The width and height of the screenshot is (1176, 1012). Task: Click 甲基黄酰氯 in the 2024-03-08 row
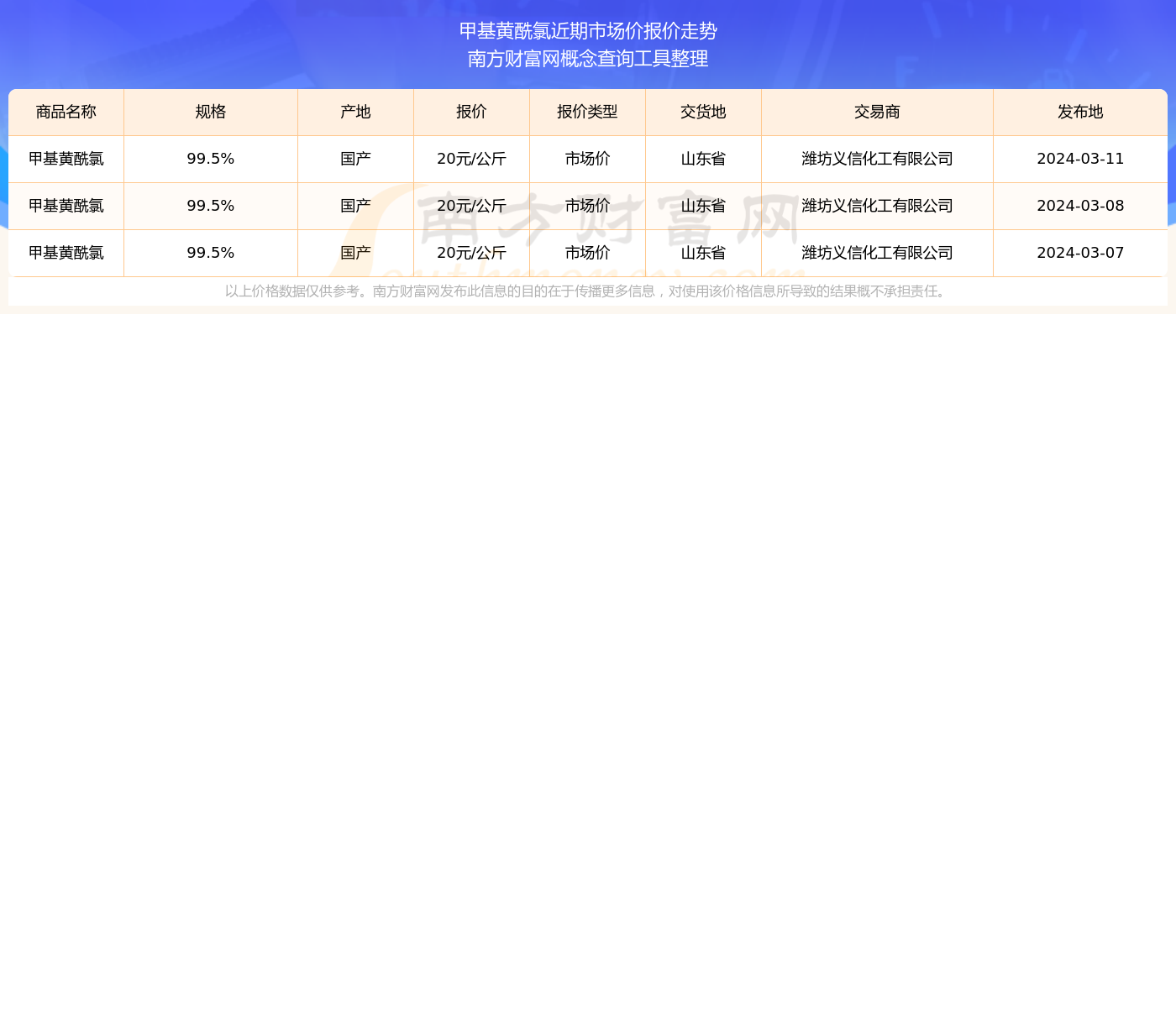[66, 206]
